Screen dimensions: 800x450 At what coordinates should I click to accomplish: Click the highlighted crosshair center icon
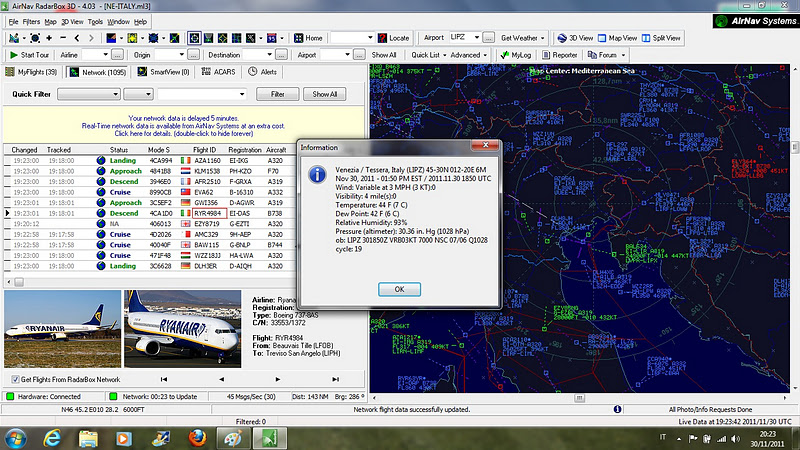pyautogui.click(x=194, y=38)
